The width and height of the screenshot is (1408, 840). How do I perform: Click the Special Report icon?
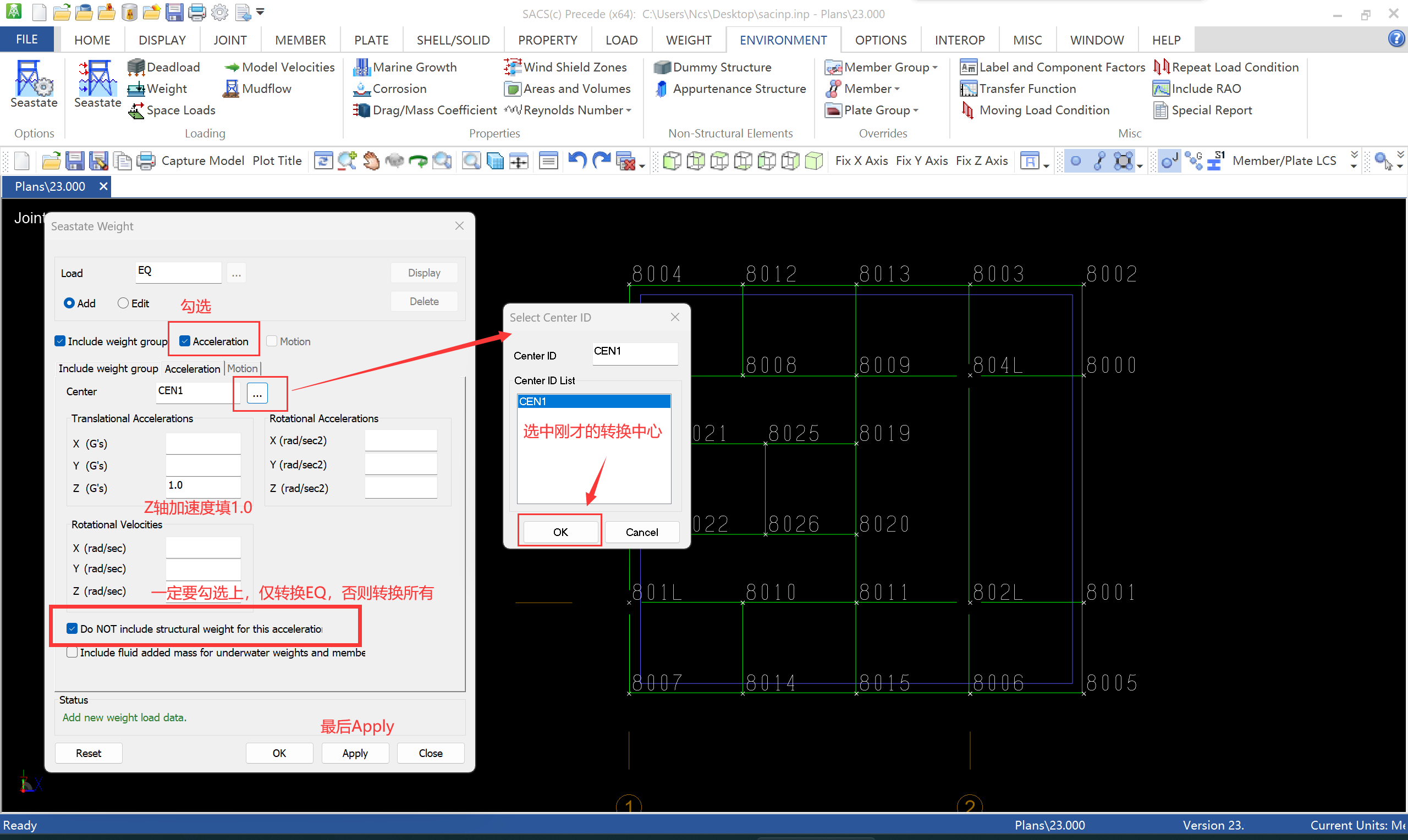[x=1160, y=110]
